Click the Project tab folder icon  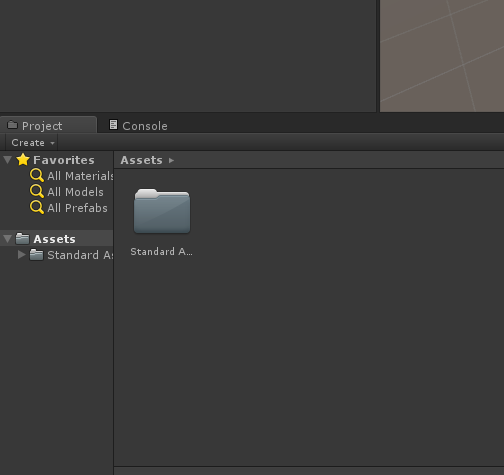click(12, 125)
